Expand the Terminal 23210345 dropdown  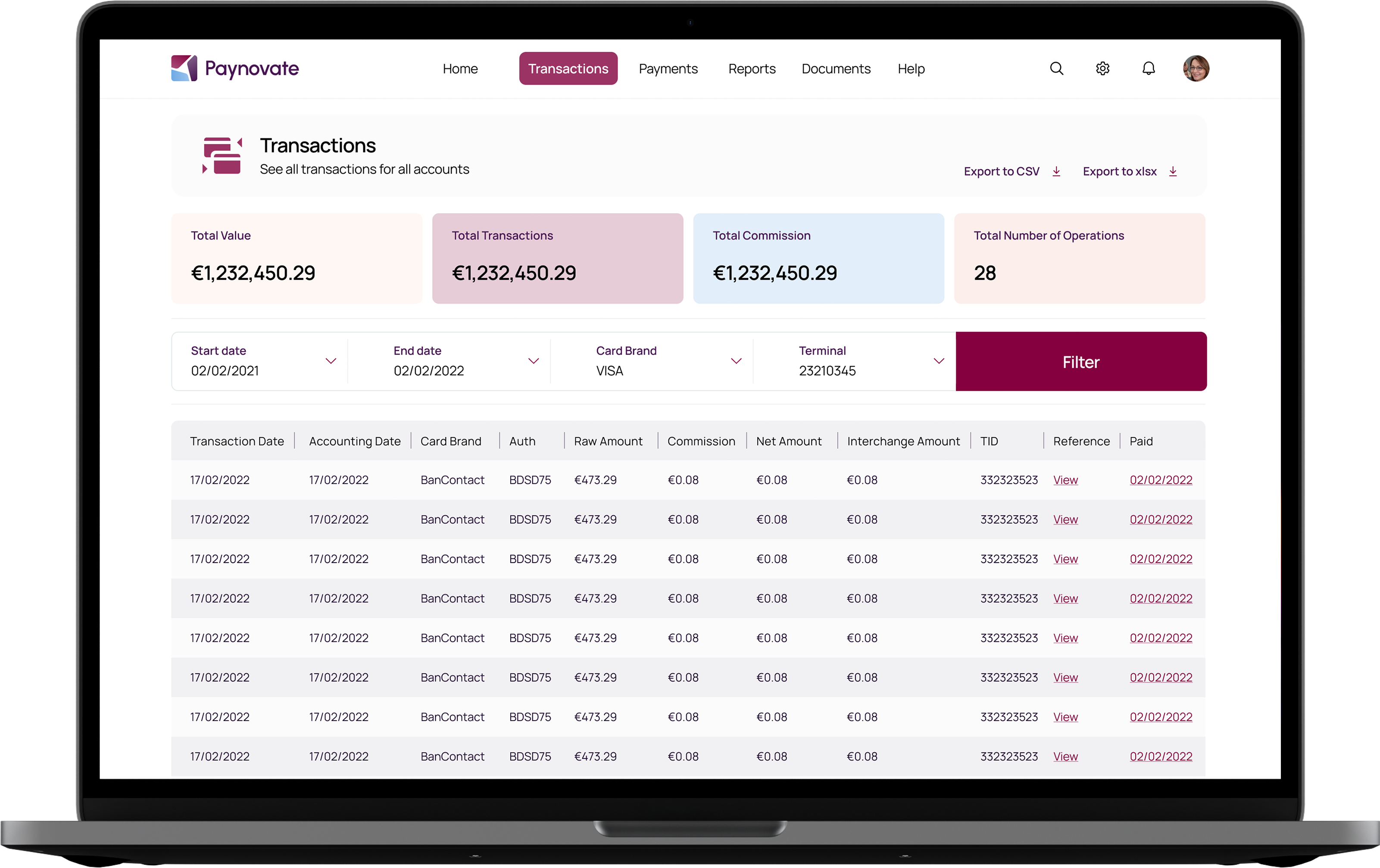pos(937,362)
